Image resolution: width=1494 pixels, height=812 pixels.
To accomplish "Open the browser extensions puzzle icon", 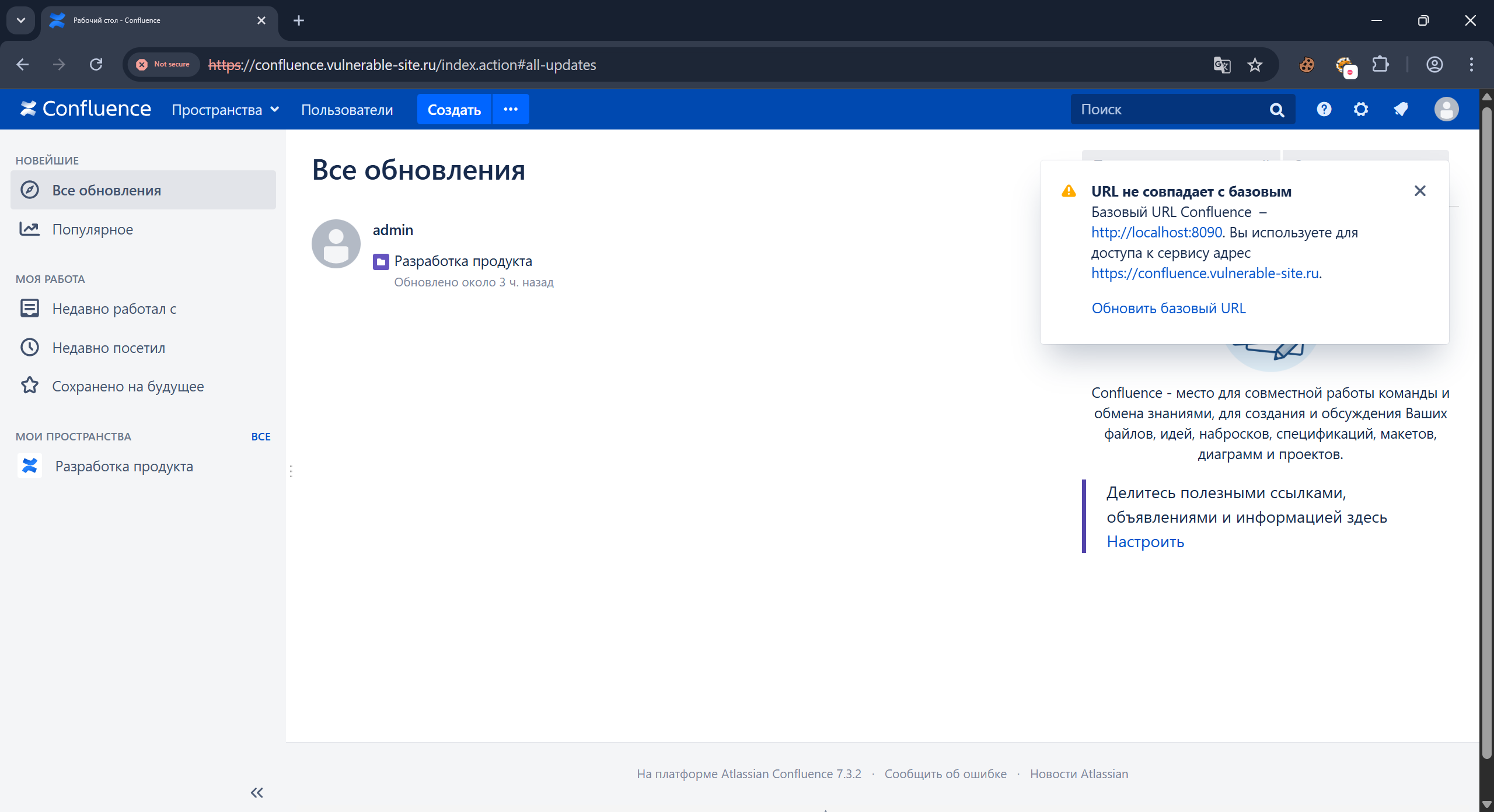I will (x=1381, y=64).
